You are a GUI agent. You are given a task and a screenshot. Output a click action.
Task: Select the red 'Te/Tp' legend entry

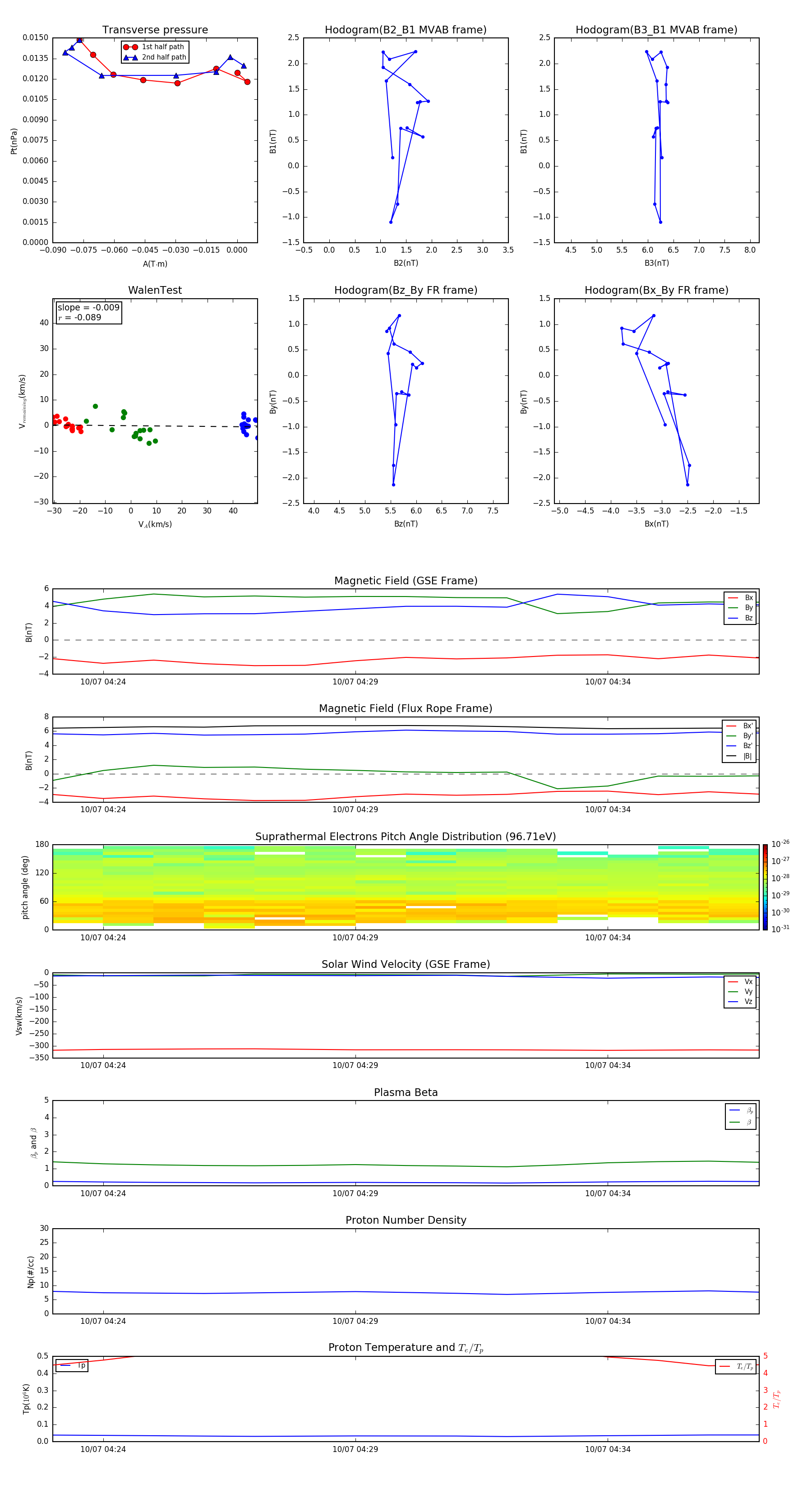[x=736, y=1366]
